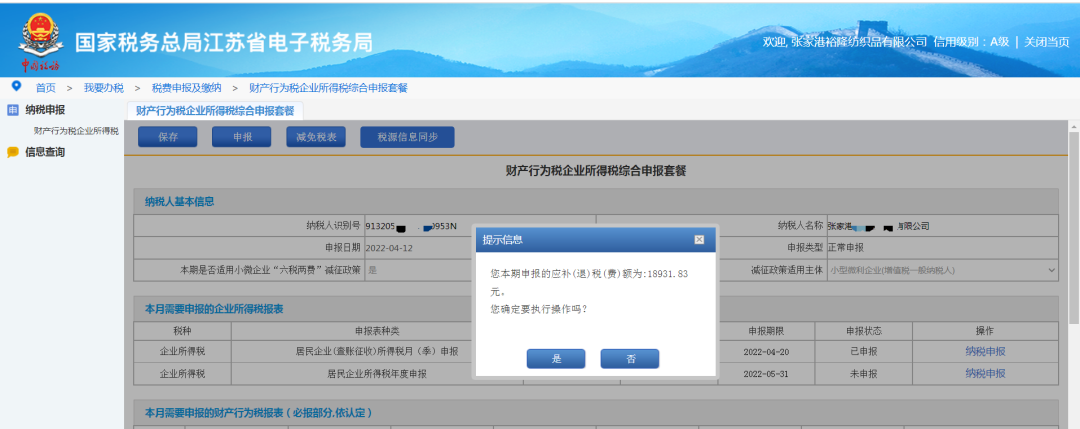
Task: Confirm the prompt by clicking 是
Action: [x=556, y=359]
